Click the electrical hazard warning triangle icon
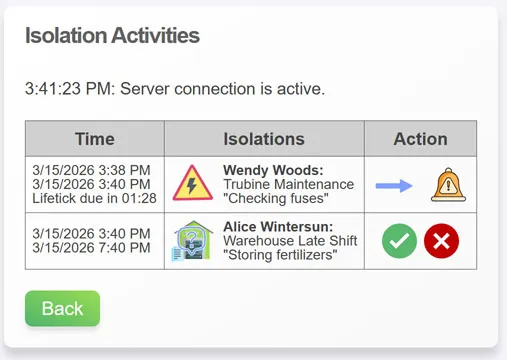 [193, 183]
